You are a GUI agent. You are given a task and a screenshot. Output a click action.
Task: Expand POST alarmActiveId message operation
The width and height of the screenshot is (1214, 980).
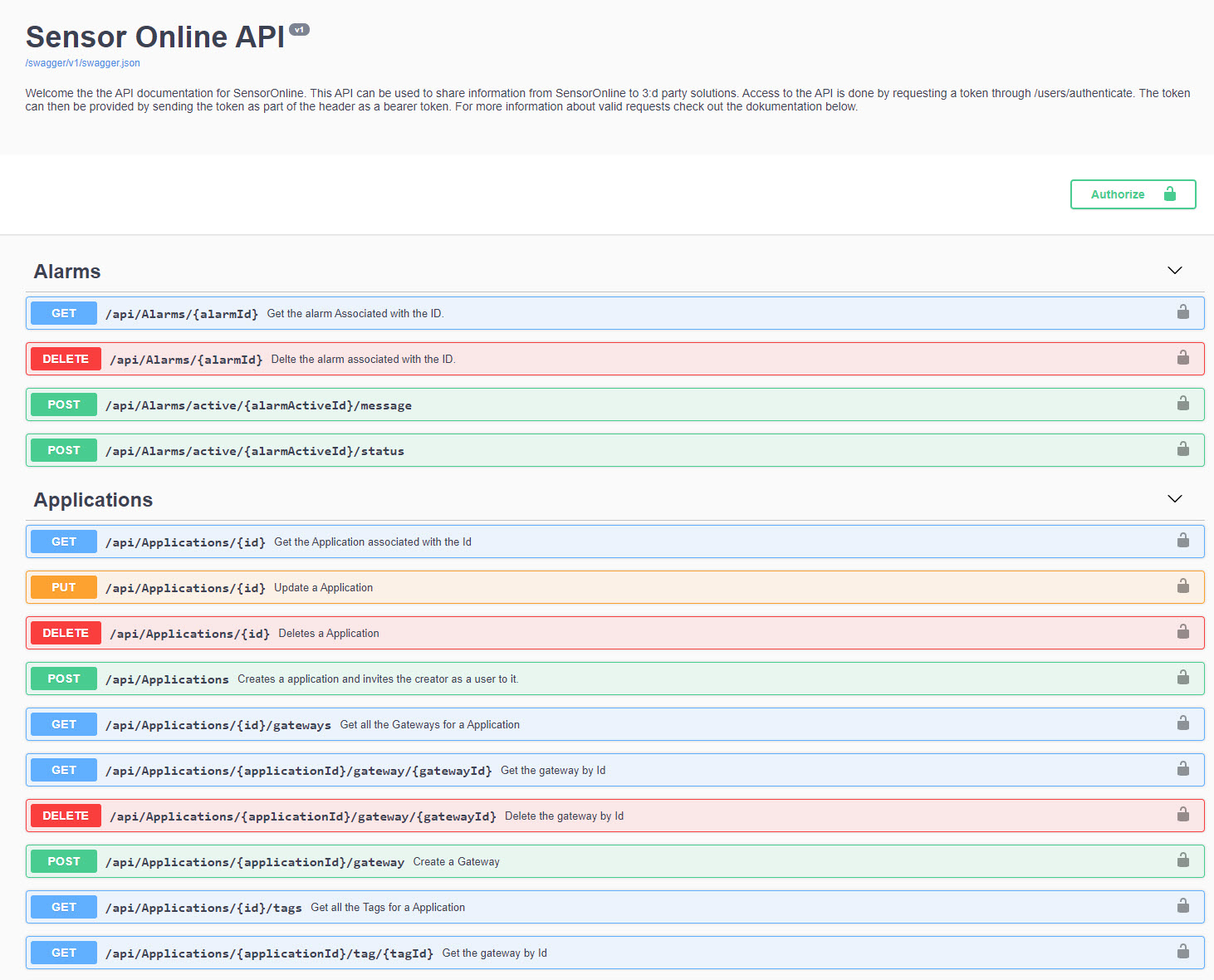tap(614, 404)
